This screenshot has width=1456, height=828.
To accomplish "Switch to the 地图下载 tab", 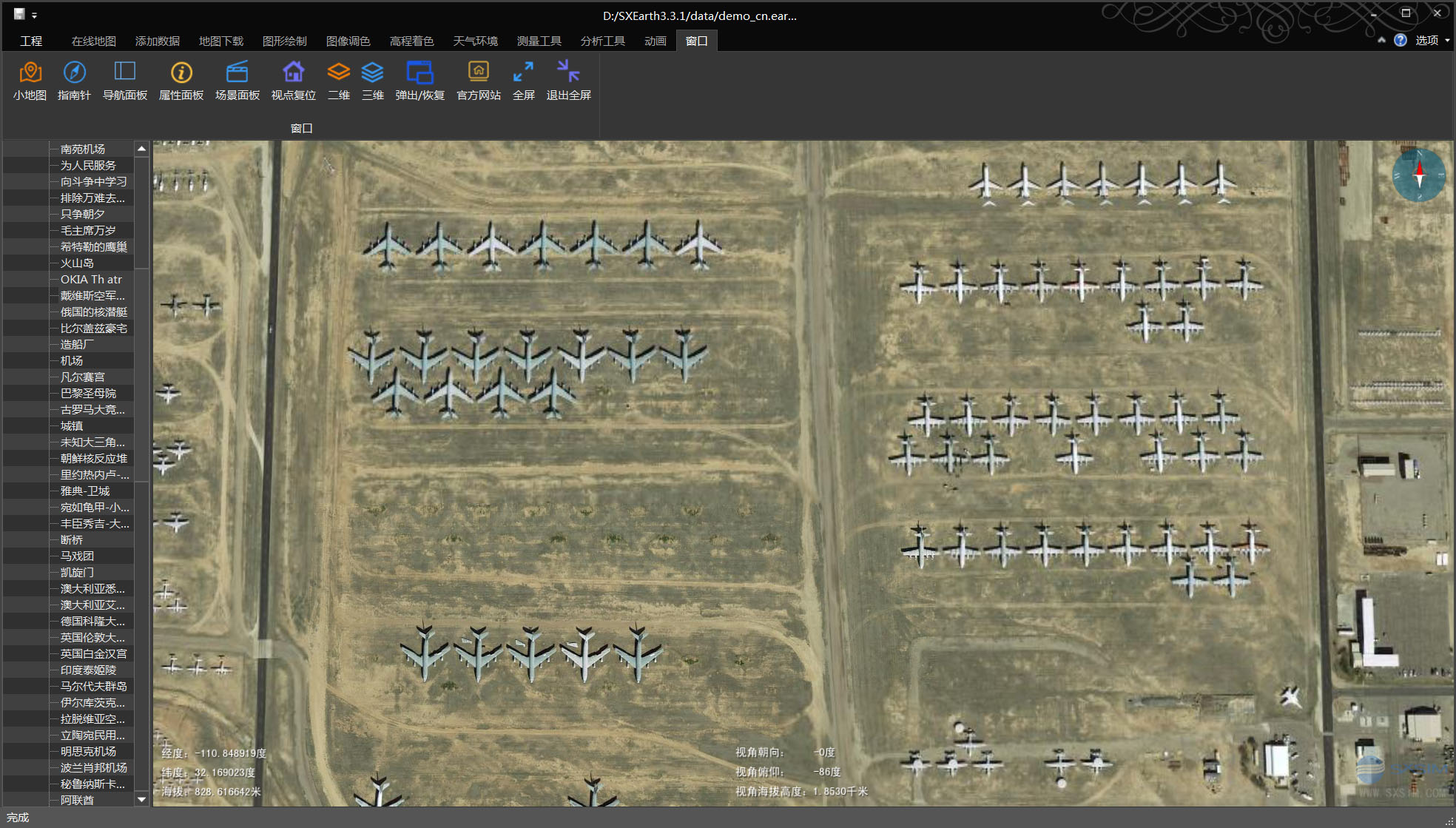I will point(220,41).
